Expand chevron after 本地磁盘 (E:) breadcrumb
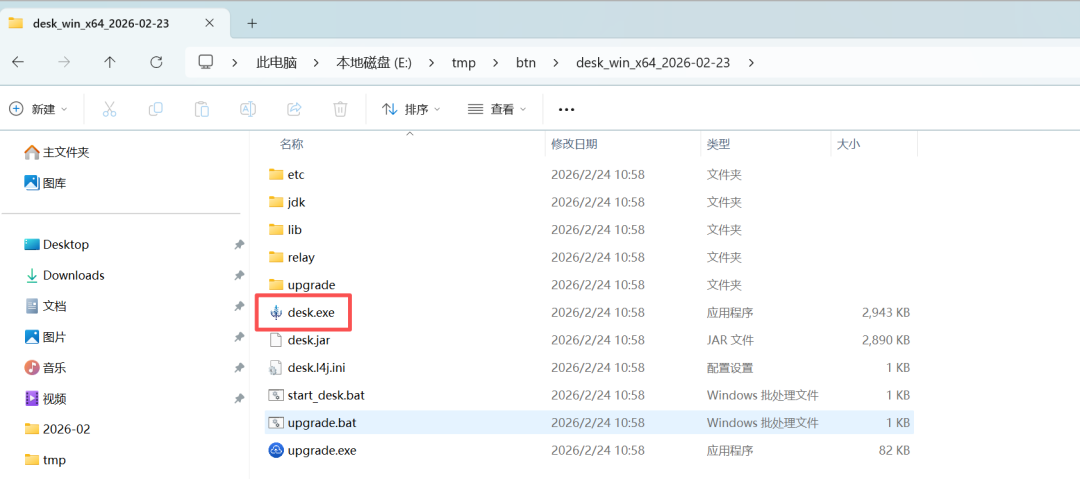 [432, 63]
